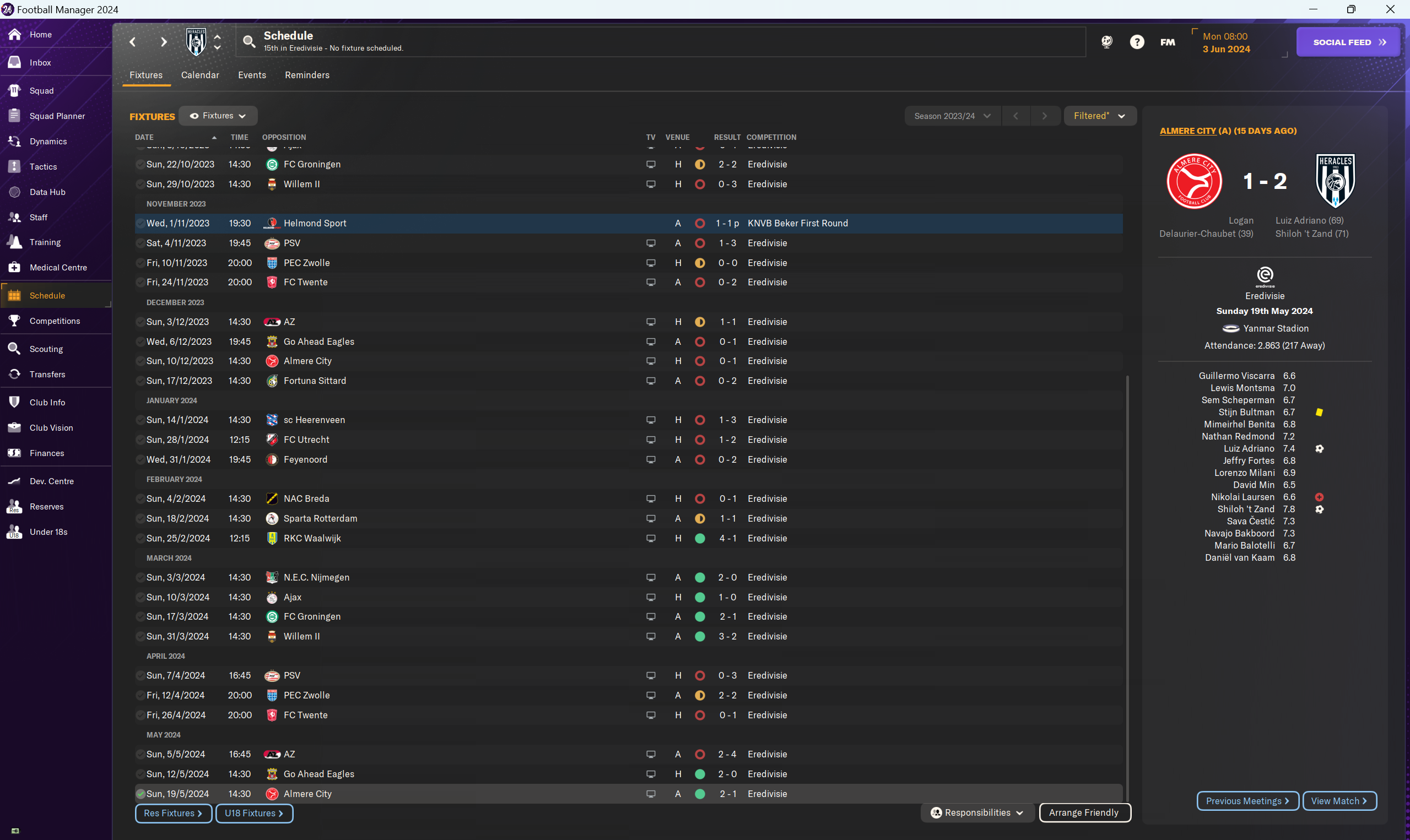Click the club switcher down chevron
The width and height of the screenshot is (1410, 840).
(x=217, y=48)
